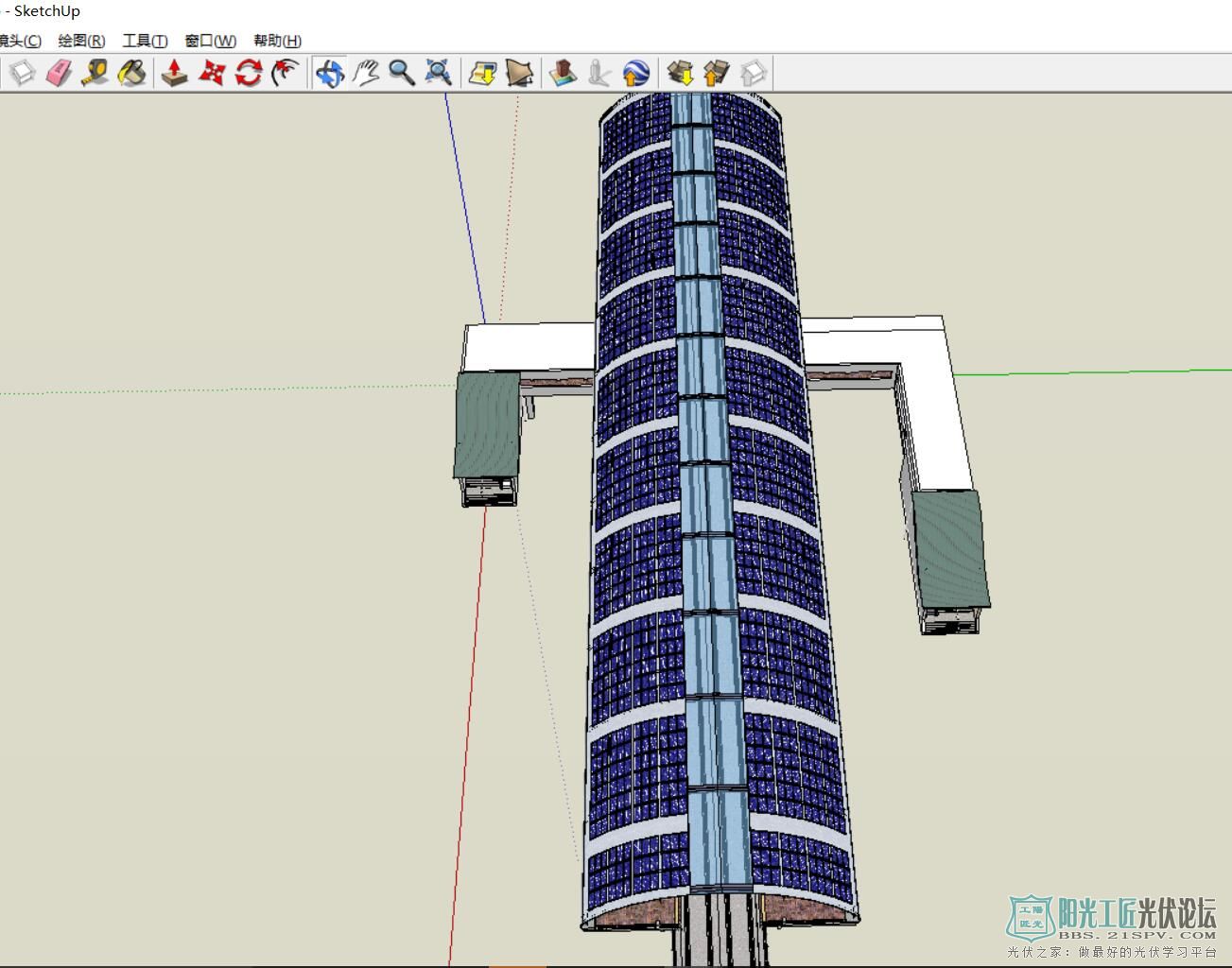Select the Push/Pull tool

(x=174, y=73)
